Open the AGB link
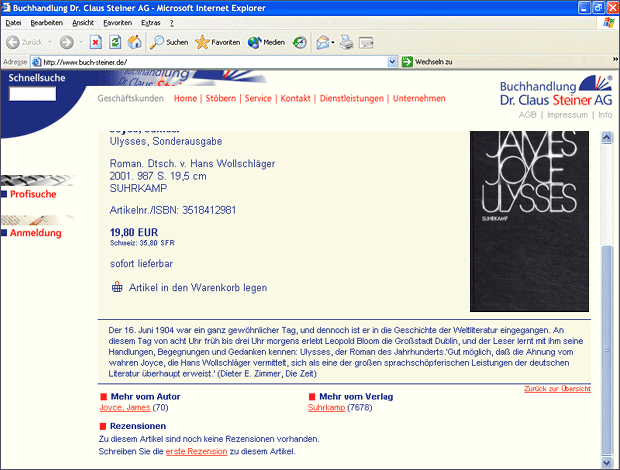The image size is (620, 470). [527, 115]
